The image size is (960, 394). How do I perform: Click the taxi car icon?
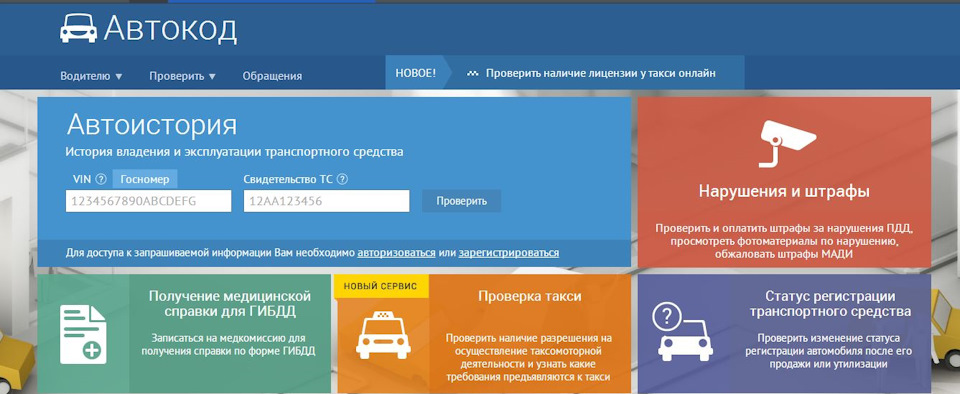point(383,335)
